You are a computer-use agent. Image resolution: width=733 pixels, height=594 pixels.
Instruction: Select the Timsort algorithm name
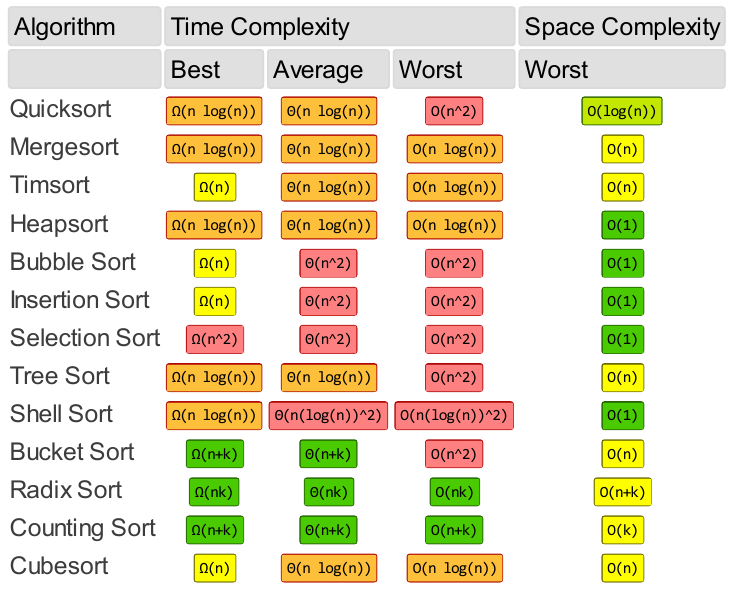(x=50, y=185)
